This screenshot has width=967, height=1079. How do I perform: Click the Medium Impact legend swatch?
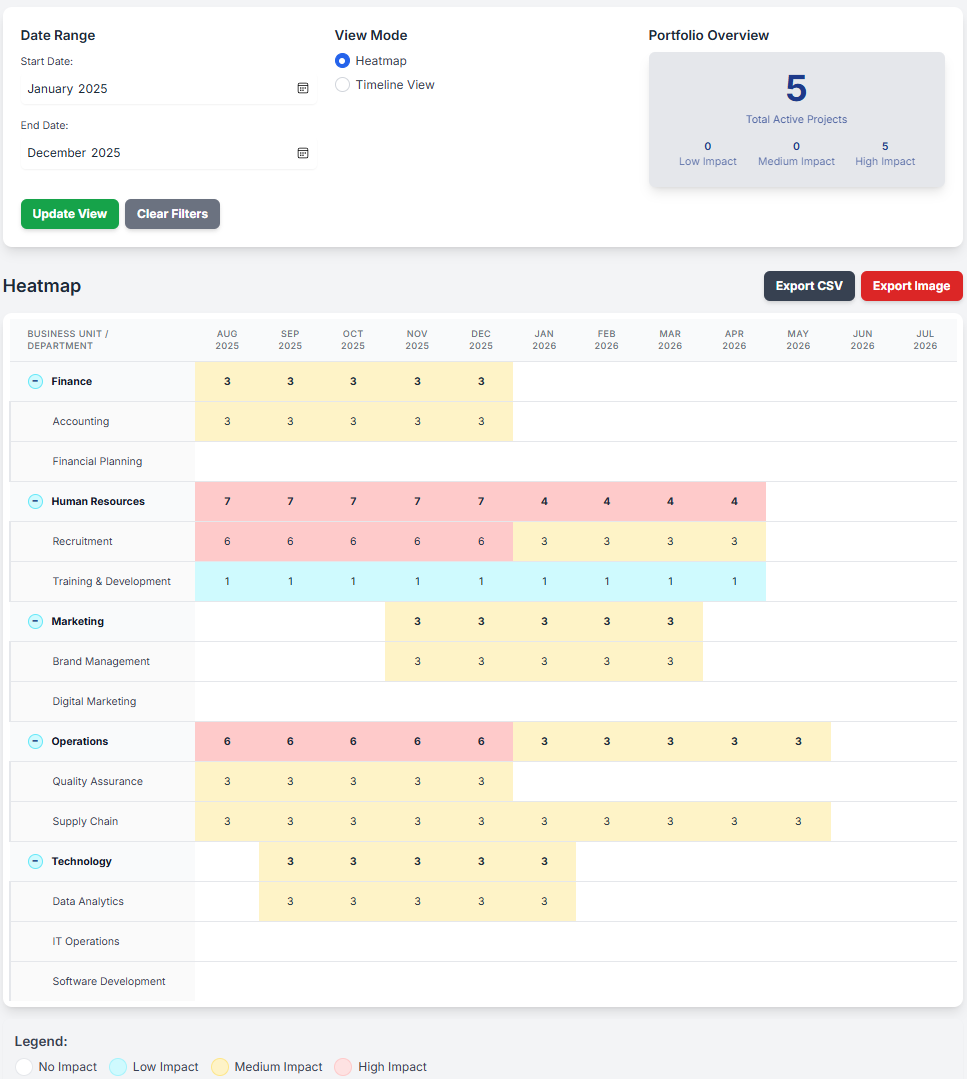(x=220, y=1067)
